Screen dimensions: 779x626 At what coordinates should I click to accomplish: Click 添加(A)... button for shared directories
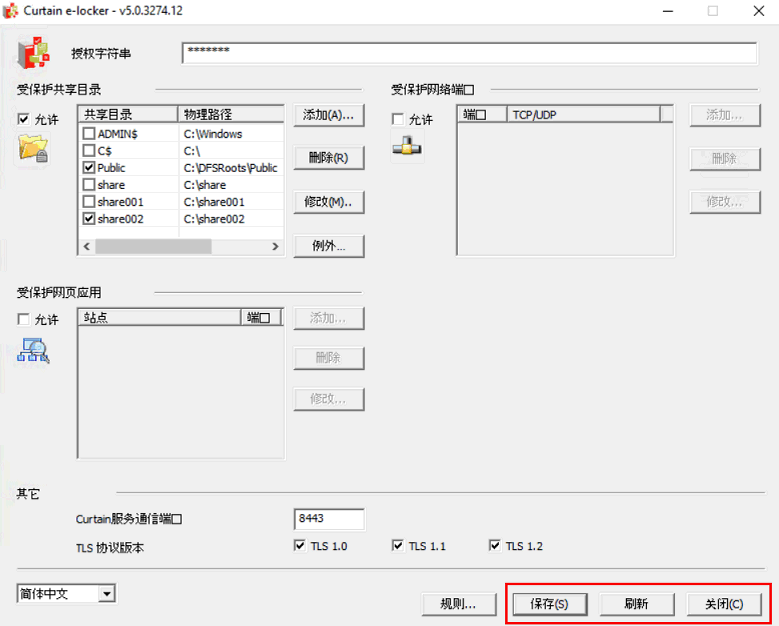328,115
